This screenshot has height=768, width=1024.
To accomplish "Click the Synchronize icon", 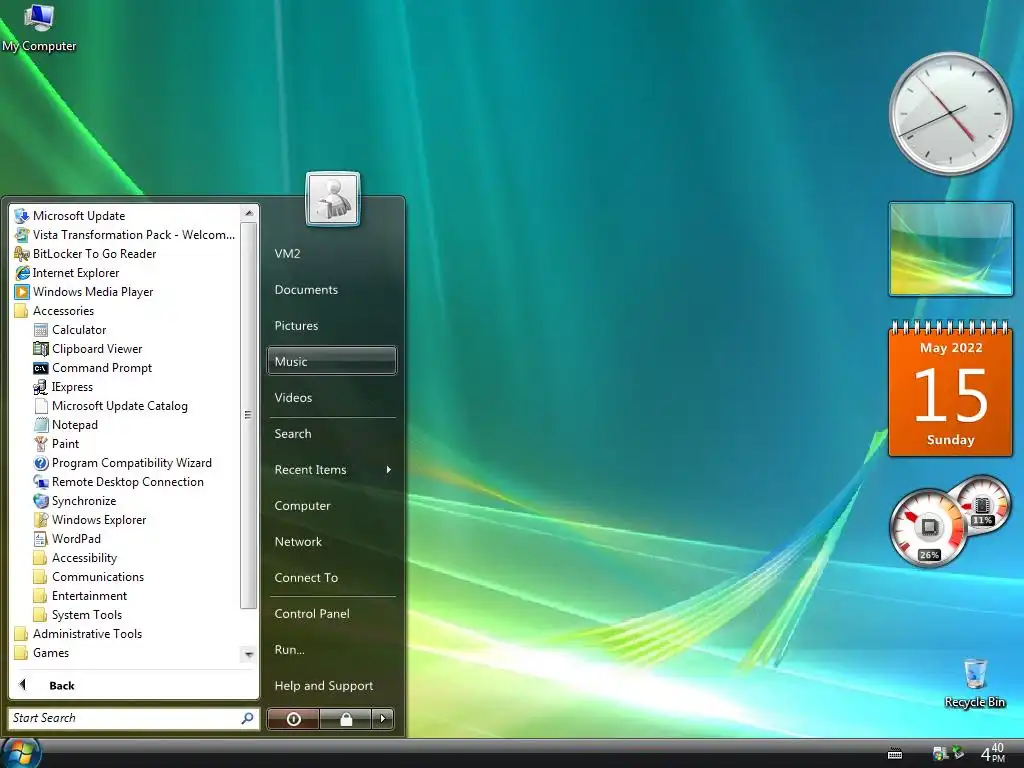I will pyautogui.click(x=40, y=500).
